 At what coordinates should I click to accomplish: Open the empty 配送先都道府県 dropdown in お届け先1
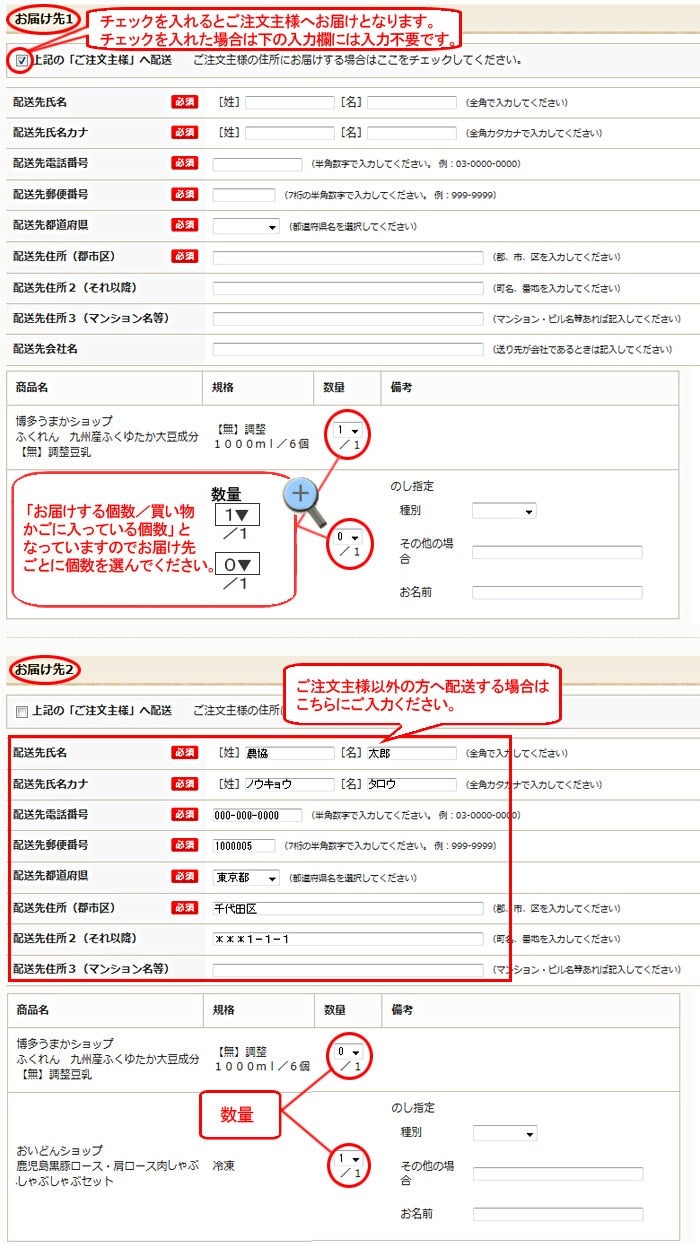pyautogui.click(x=246, y=227)
